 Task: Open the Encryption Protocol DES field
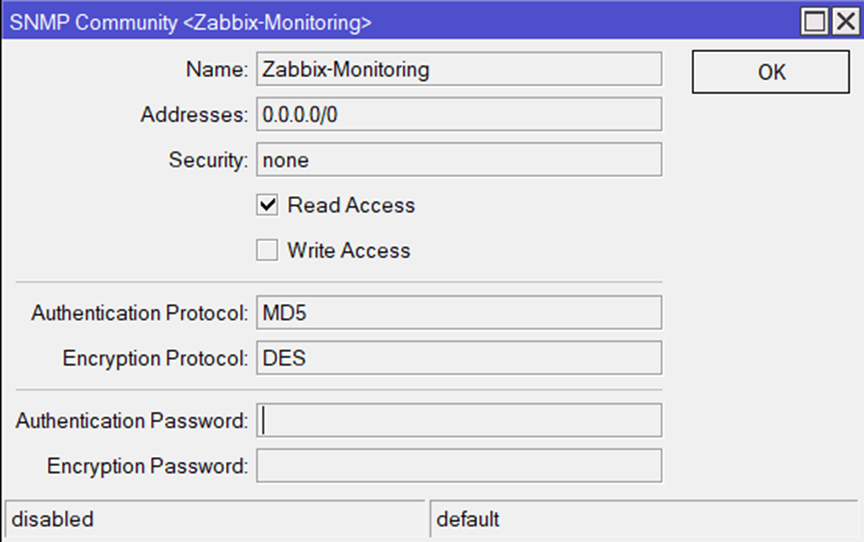pyautogui.click(x=459, y=358)
